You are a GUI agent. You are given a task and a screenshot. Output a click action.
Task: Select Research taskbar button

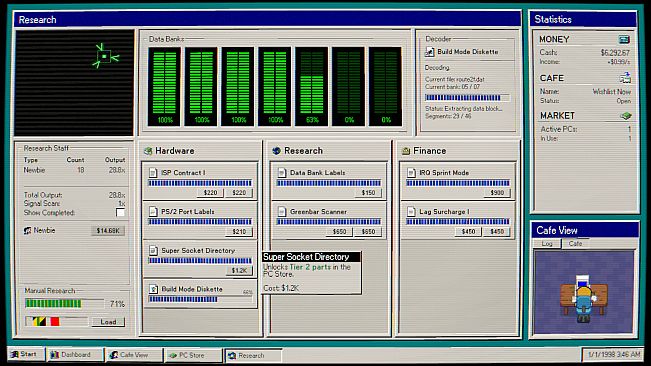(x=253, y=356)
